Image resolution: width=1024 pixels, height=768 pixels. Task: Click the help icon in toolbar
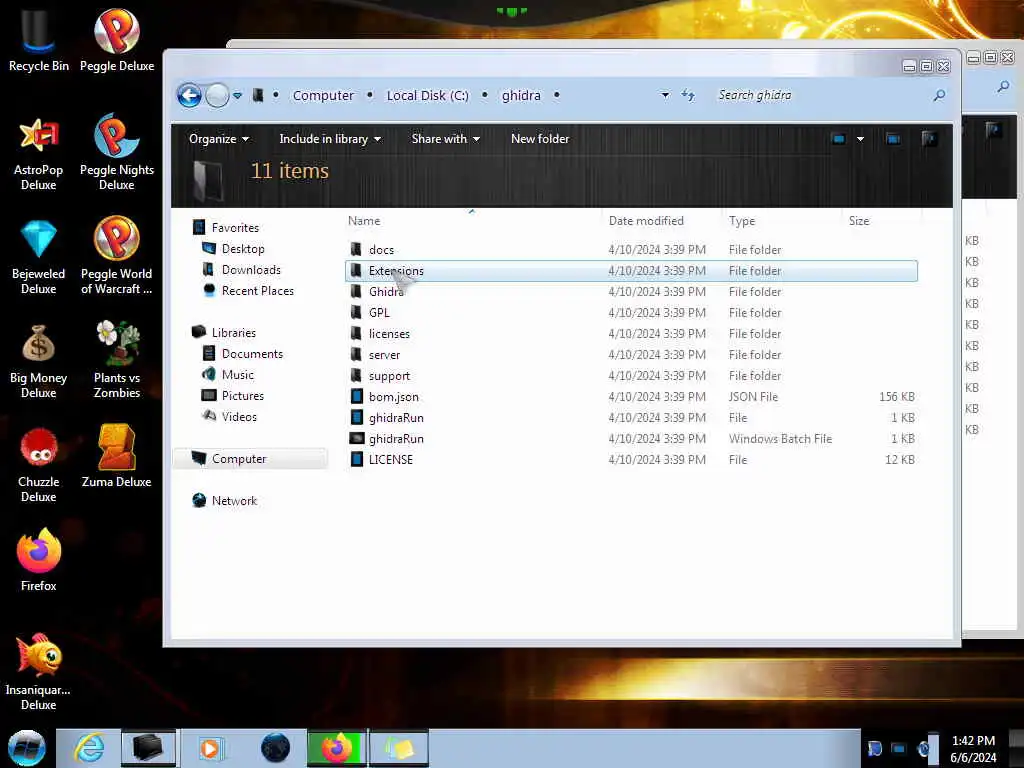coord(929,138)
